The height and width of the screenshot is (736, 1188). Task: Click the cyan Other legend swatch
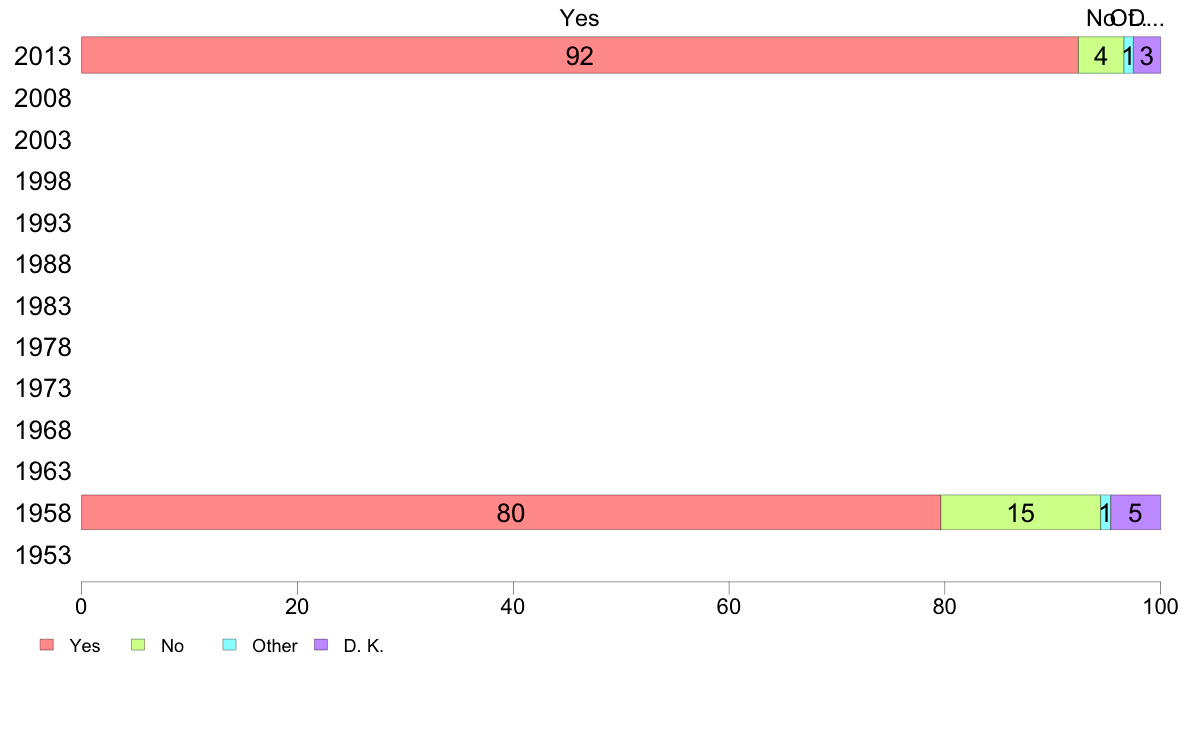pos(230,645)
